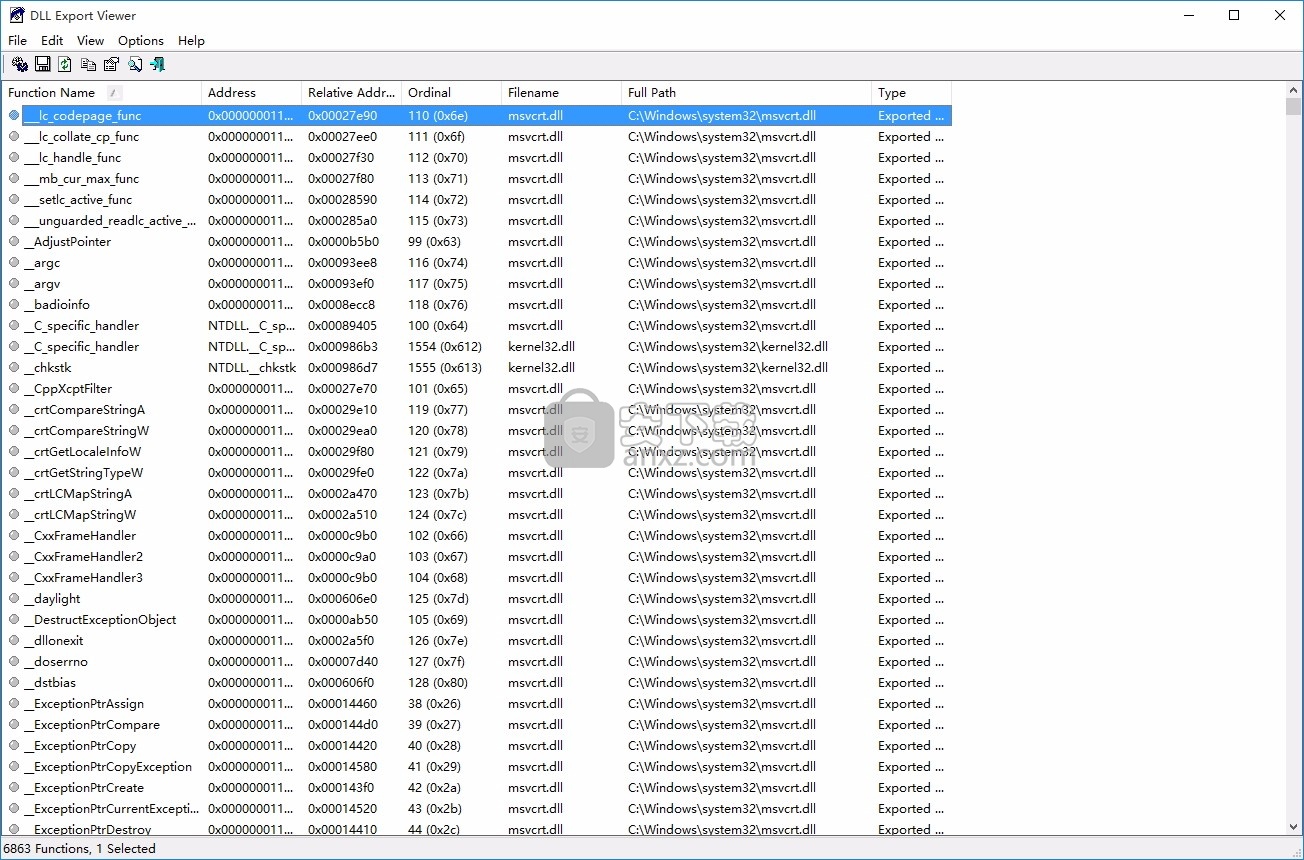This screenshot has height=860, width=1304.
Task: Click the ordinal cell 1555 (0x613)
Action: tap(445, 368)
